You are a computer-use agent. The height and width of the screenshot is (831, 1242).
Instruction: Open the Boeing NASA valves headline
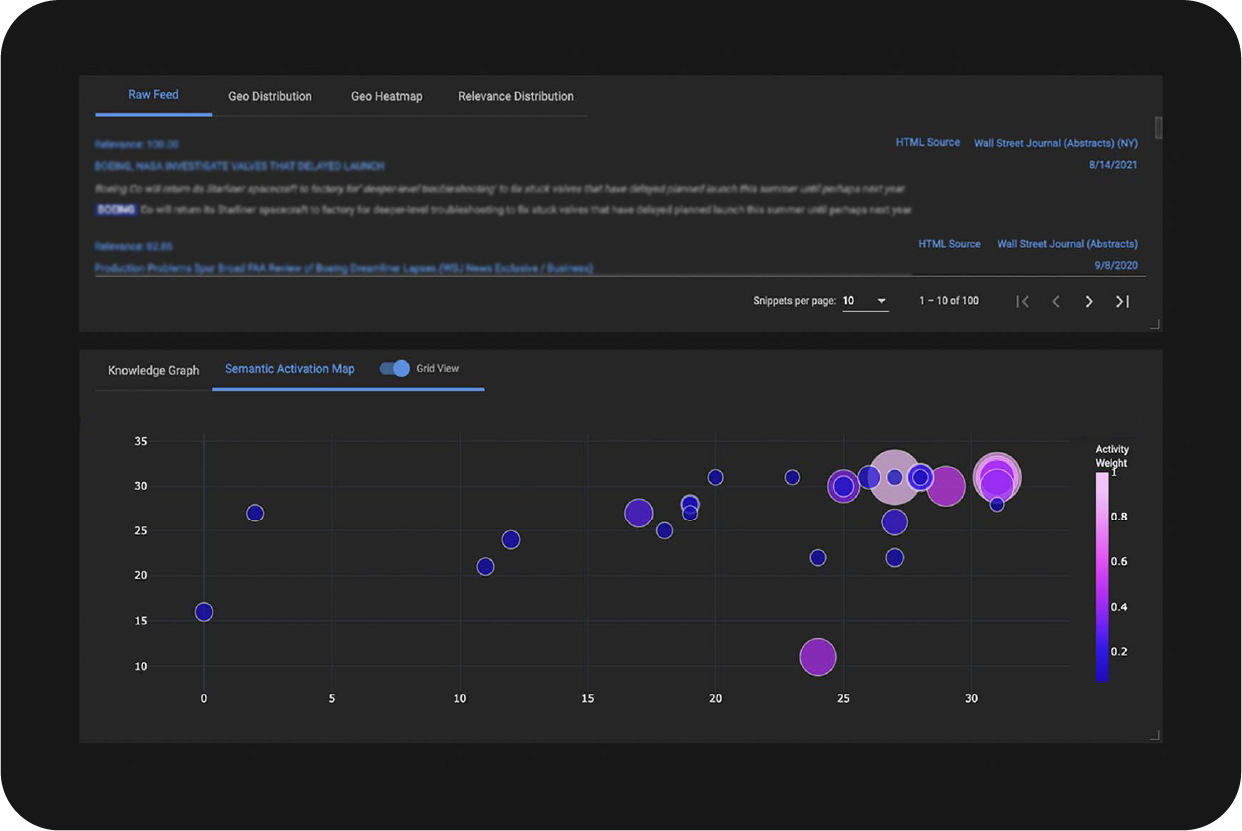point(239,166)
